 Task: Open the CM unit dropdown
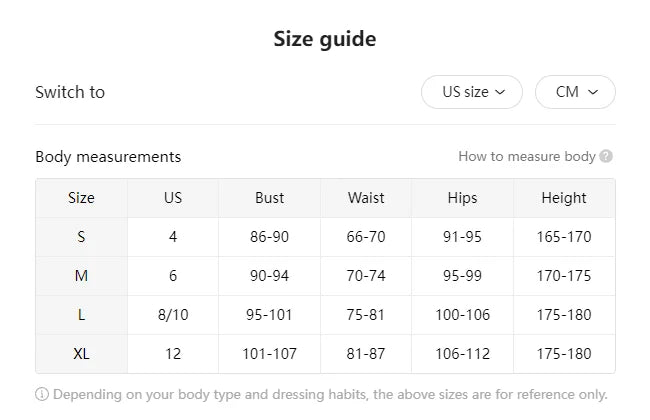click(x=575, y=92)
